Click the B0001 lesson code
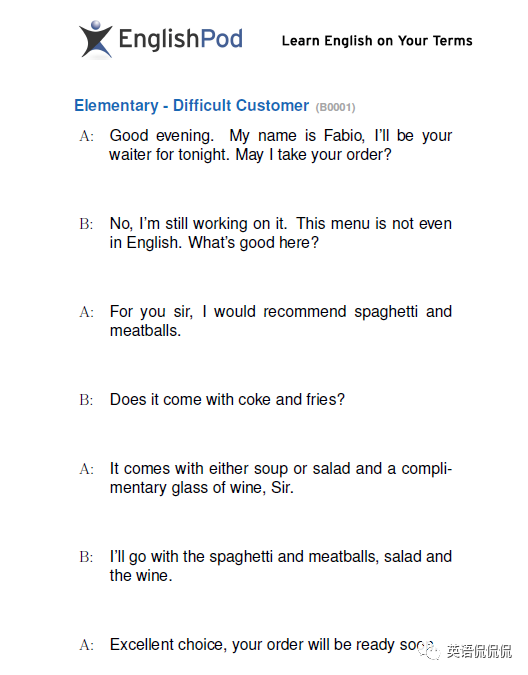 (335, 107)
